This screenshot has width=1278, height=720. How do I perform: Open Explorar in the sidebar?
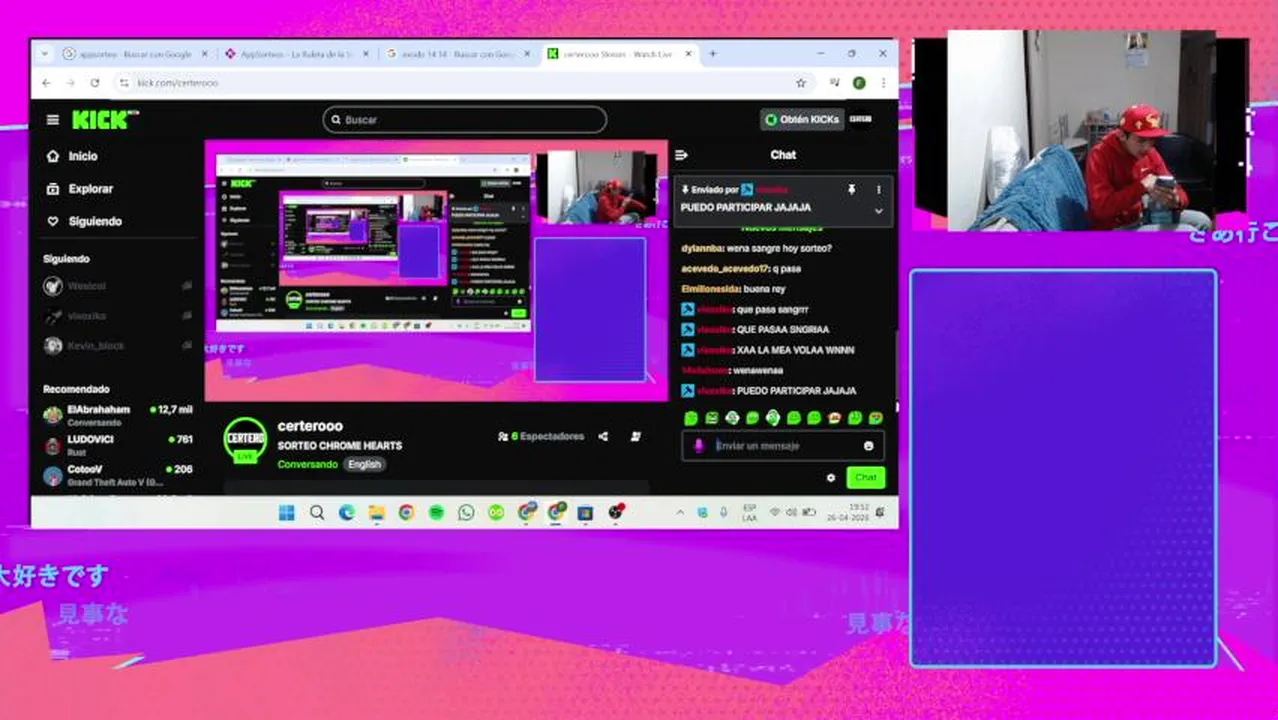click(x=90, y=189)
